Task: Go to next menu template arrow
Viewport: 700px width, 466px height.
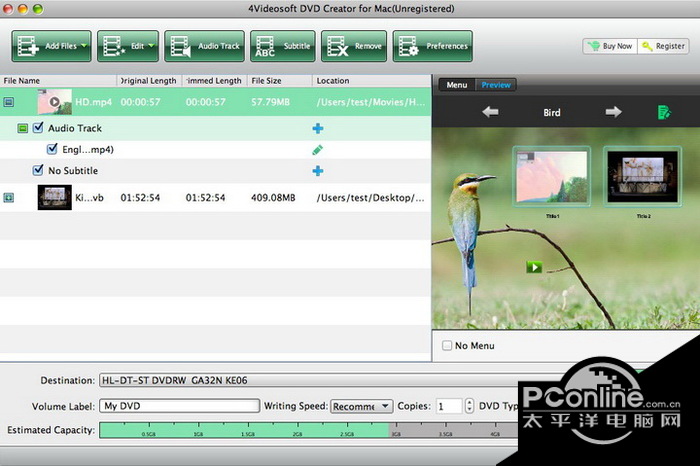Action: pos(613,112)
